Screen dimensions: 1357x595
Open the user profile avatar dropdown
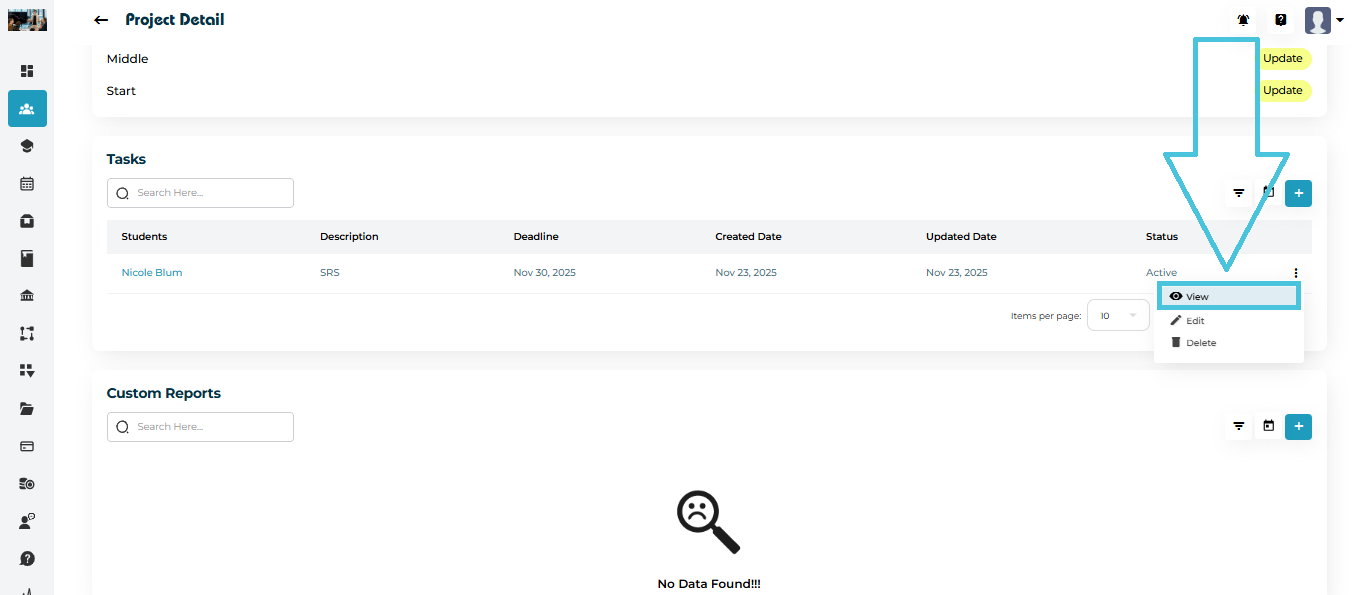tap(1324, 20)
